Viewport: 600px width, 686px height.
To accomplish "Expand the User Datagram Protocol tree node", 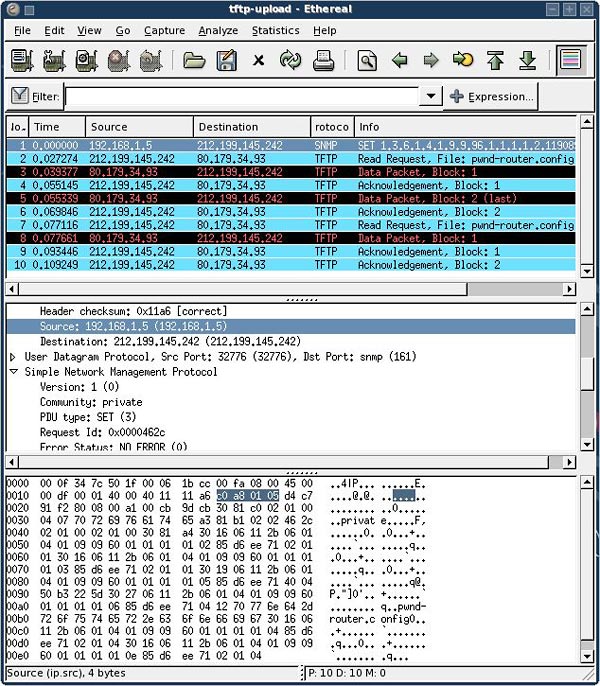I will pos(13,357).
